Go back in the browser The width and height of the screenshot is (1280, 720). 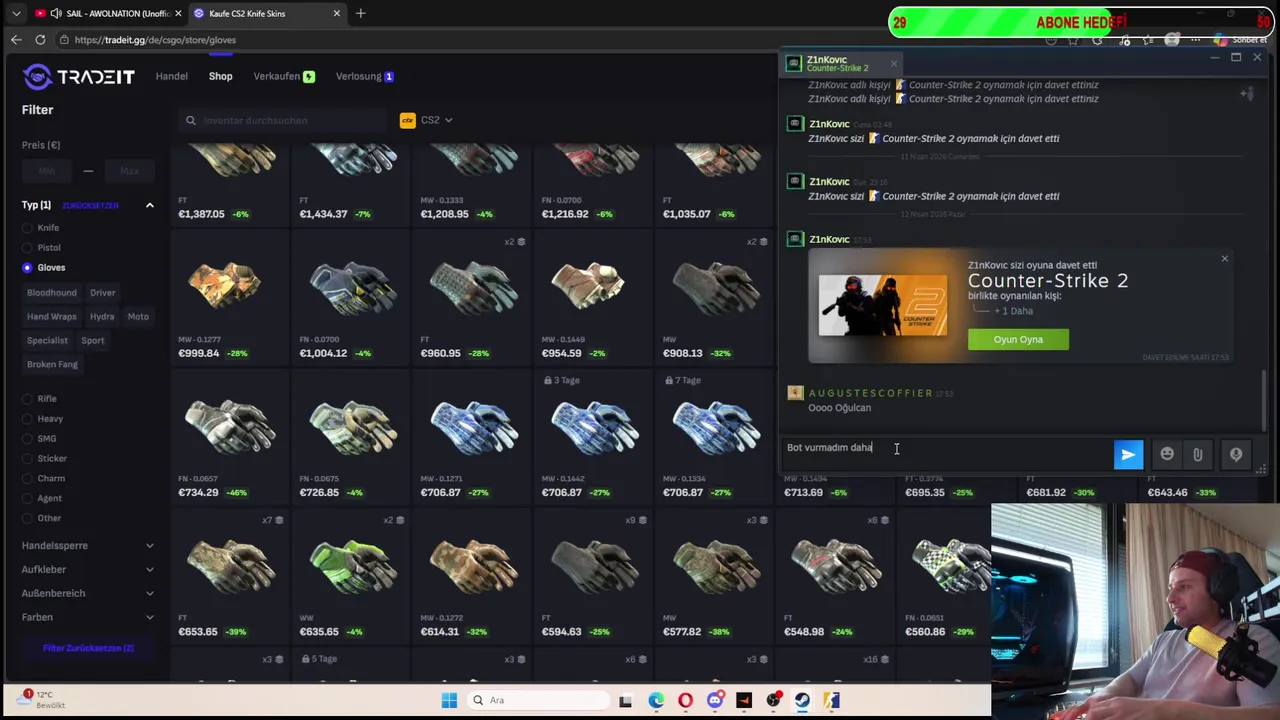(x=16, y=40)
